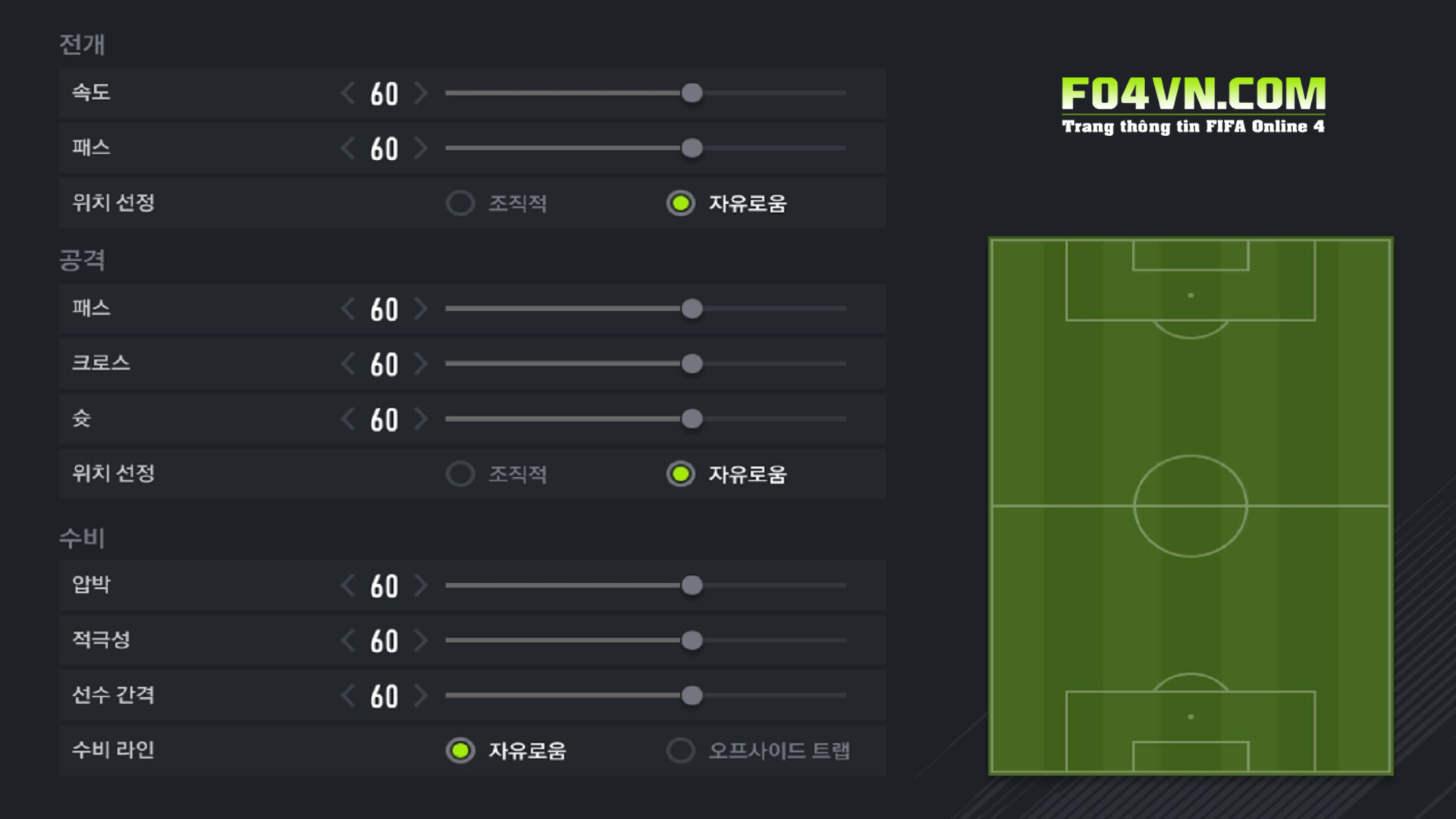
Task: Select 자유로움 for 전개 위치 선정
Action: pyautogui.click(x=680, y=203)
